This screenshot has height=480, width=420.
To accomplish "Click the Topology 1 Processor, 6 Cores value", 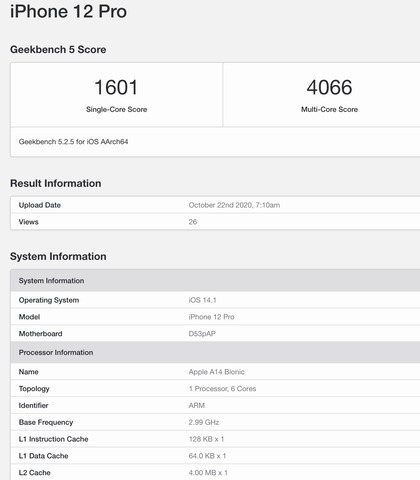I will tap(222, 389).
